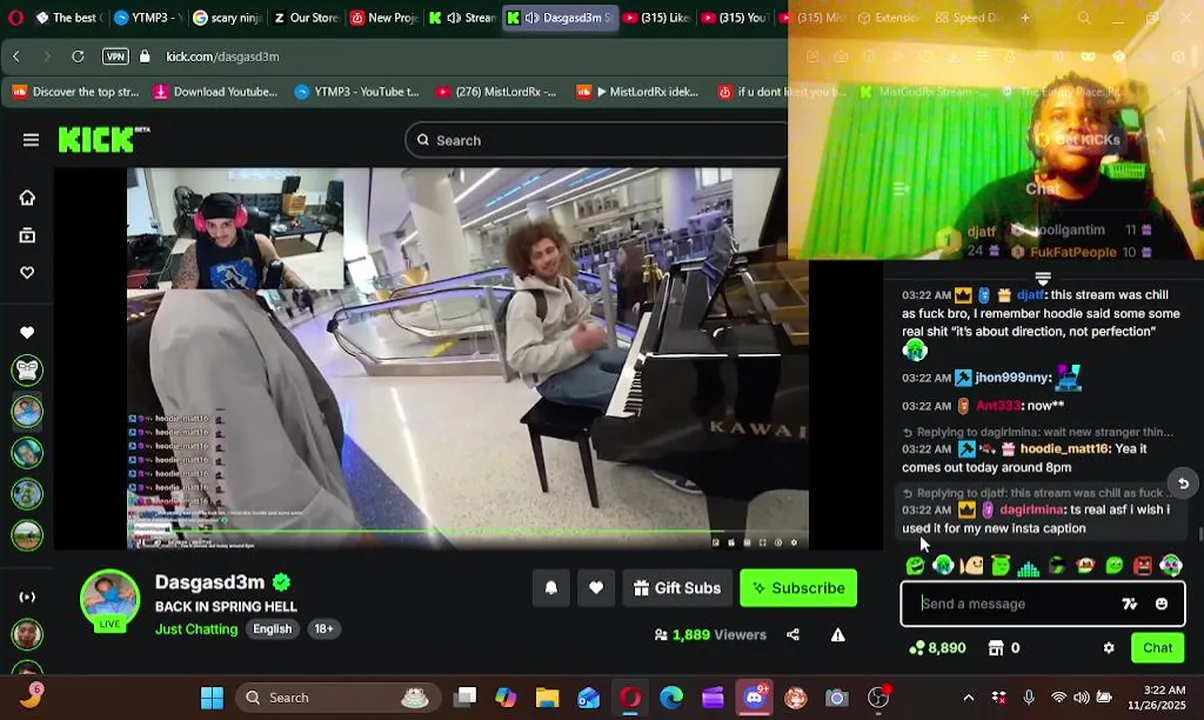Open Windows Start menu
Image resolution: width=1204 pixels, height=720 pixels.
(212, 698)
